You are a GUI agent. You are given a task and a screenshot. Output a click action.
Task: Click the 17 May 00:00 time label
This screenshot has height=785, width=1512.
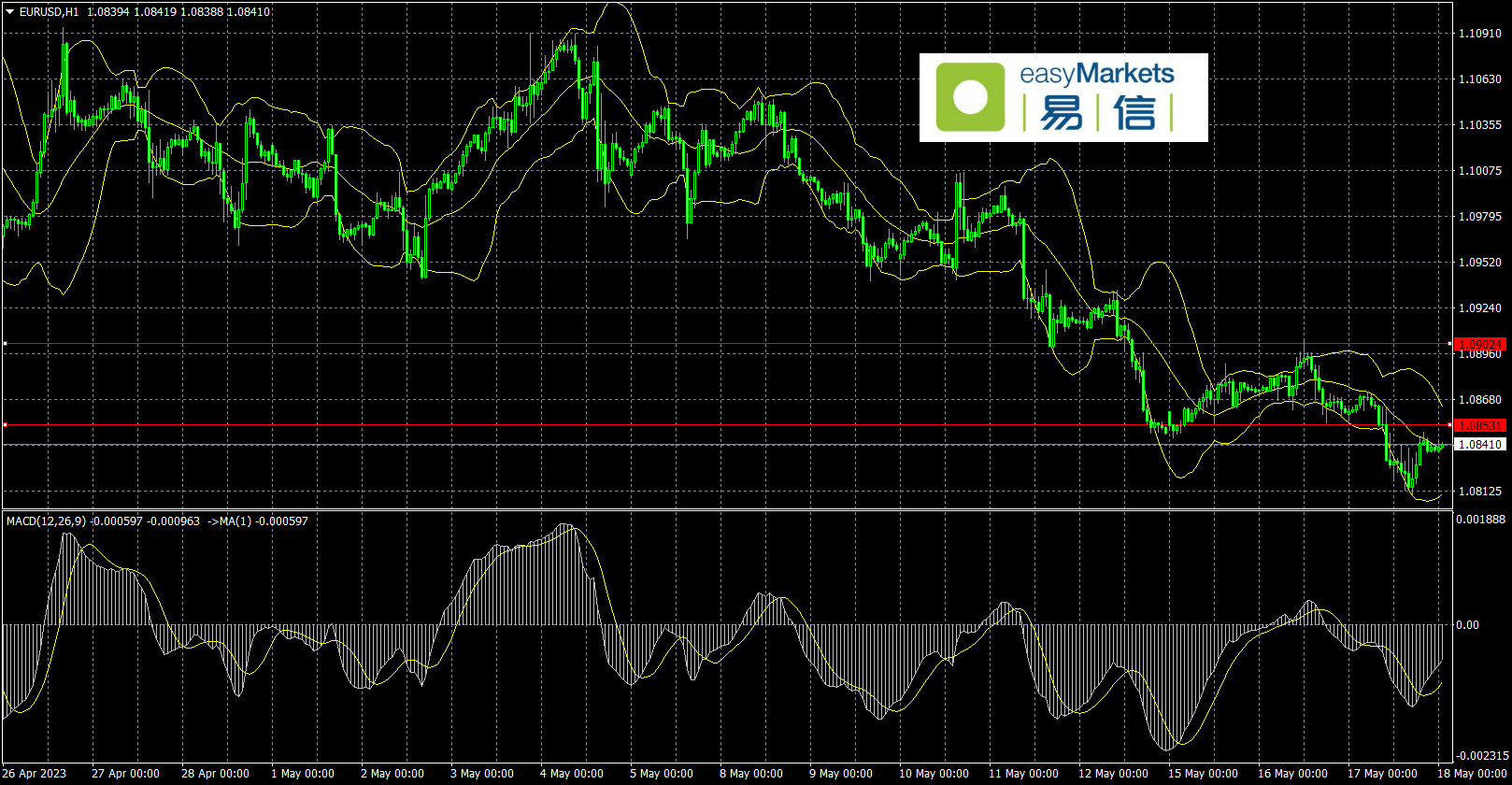1382,774
